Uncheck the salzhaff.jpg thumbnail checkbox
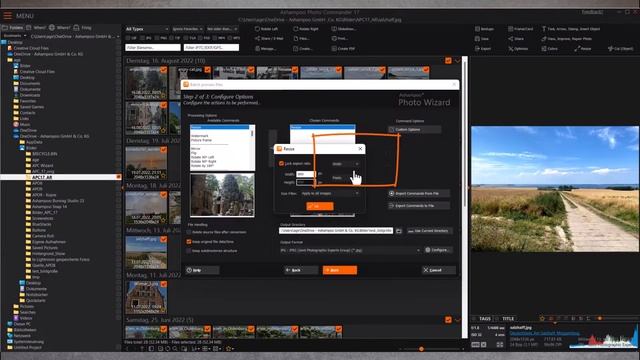 164,239
